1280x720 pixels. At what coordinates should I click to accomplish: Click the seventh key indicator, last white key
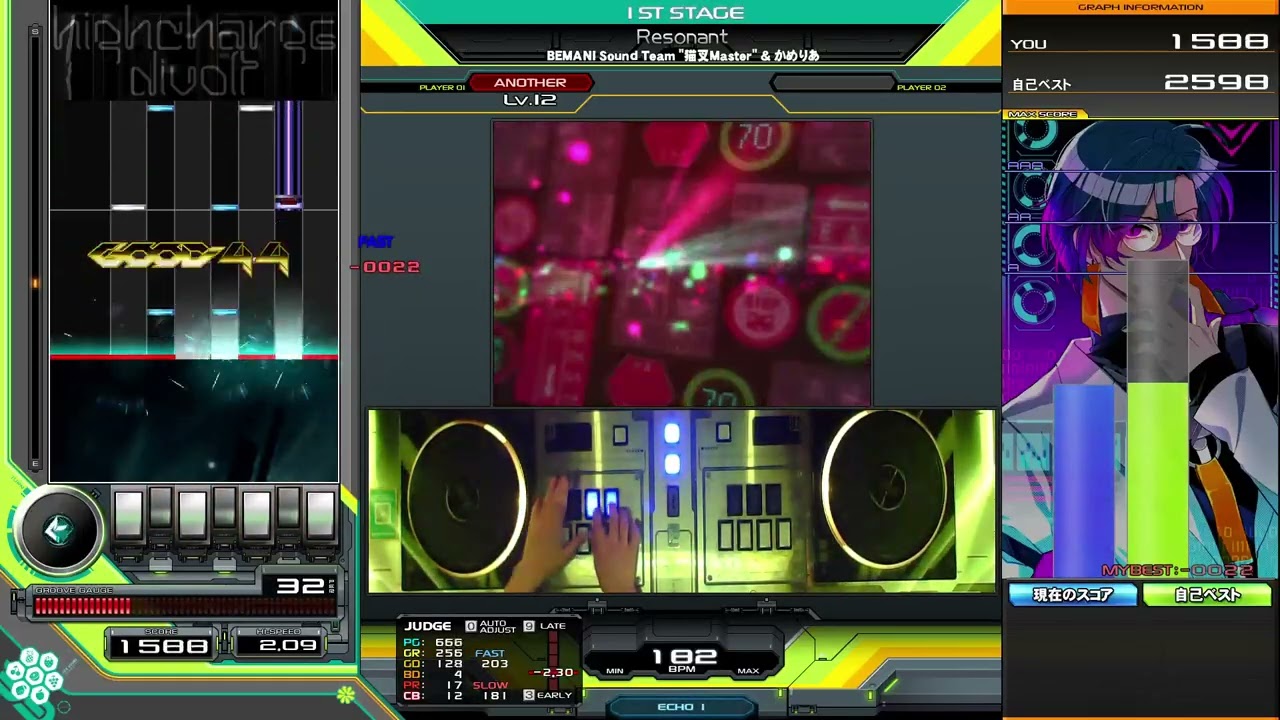(320, 515)
